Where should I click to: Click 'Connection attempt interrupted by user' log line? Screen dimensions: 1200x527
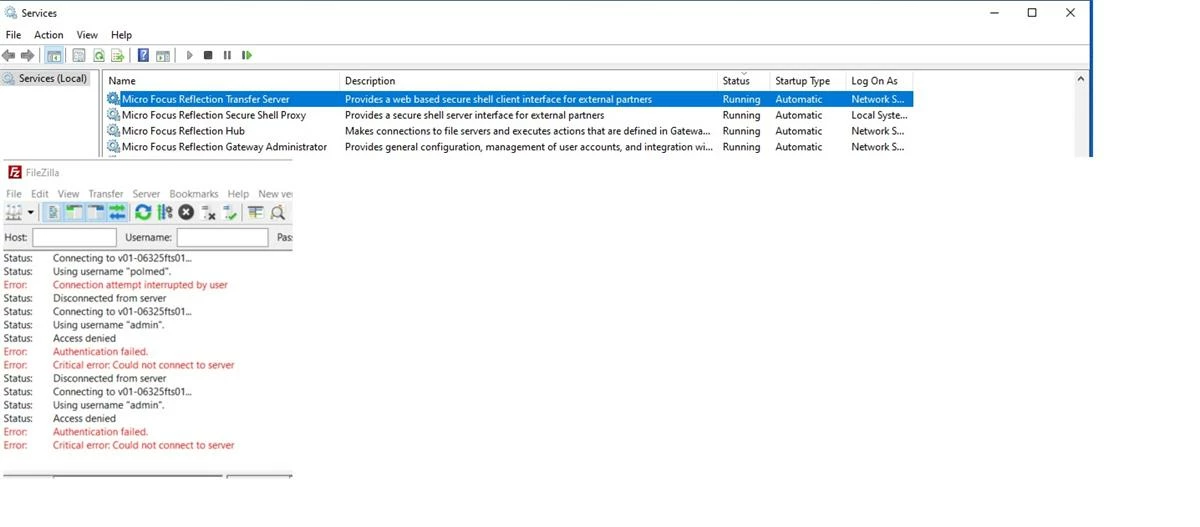(x=140, y=285)
